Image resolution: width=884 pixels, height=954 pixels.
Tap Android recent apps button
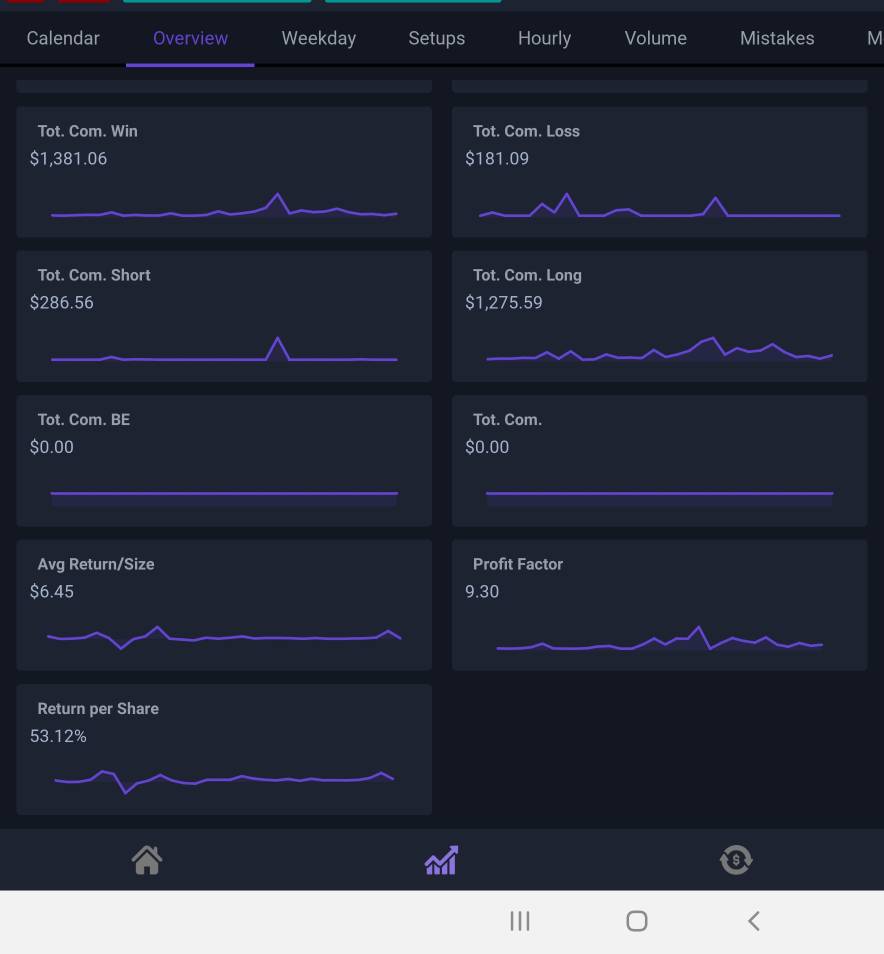point(520,921)
